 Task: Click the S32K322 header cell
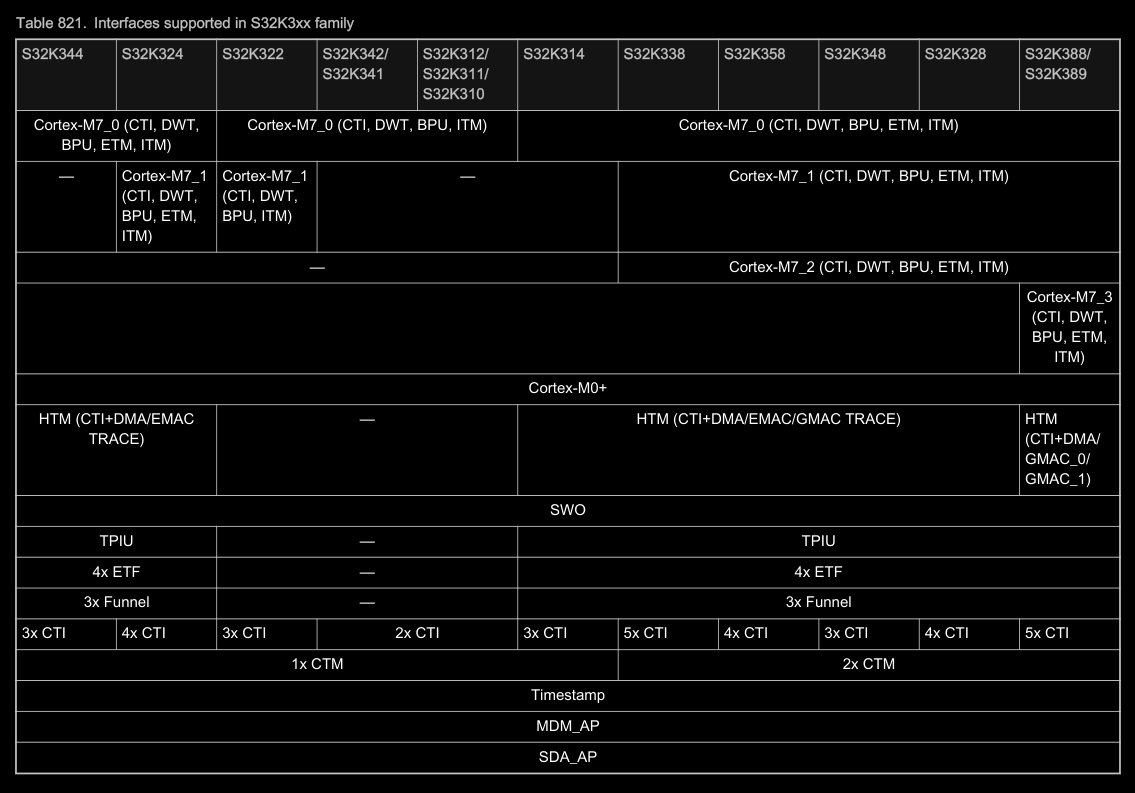coord(253,55)
